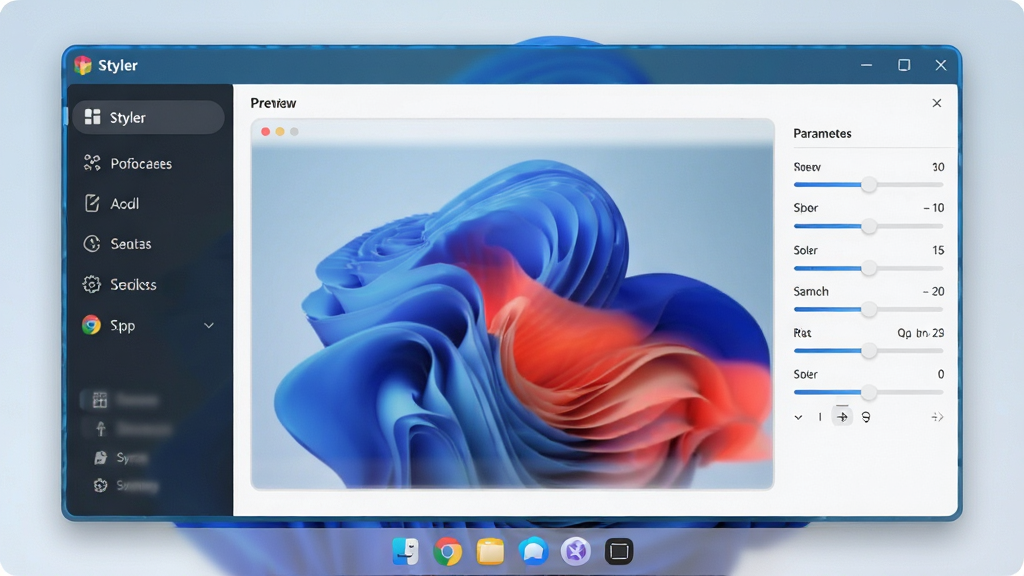Click the document icon beside short Sy label
Image resolution: width=1024 pixels, height=576 pixels.
point(100,457)
